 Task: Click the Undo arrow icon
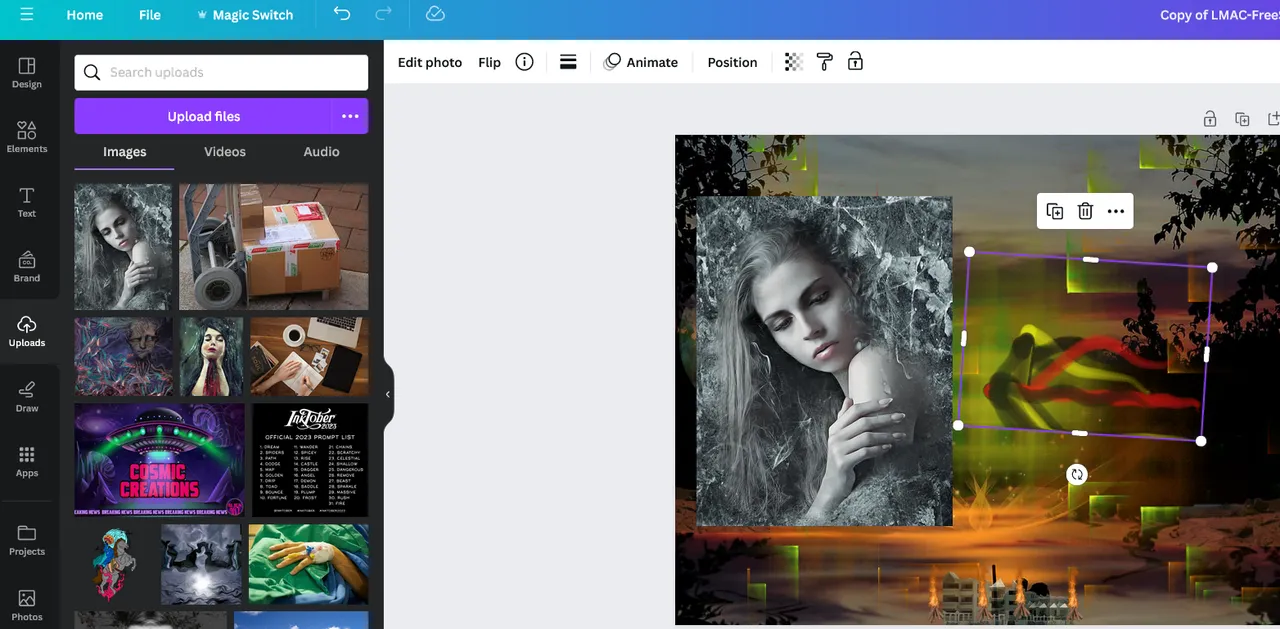point(342,14)
